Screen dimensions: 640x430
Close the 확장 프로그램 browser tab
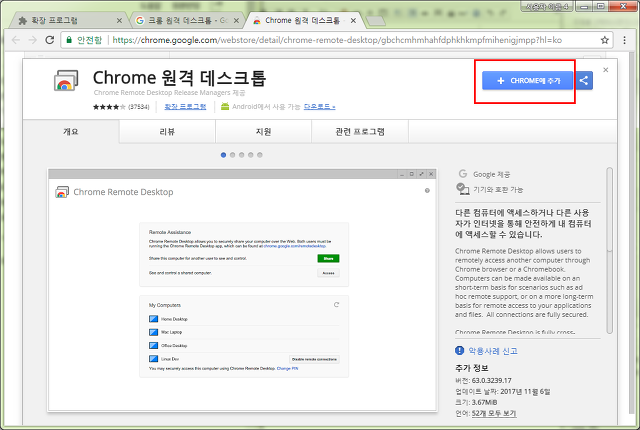click(x=119, y=20)
